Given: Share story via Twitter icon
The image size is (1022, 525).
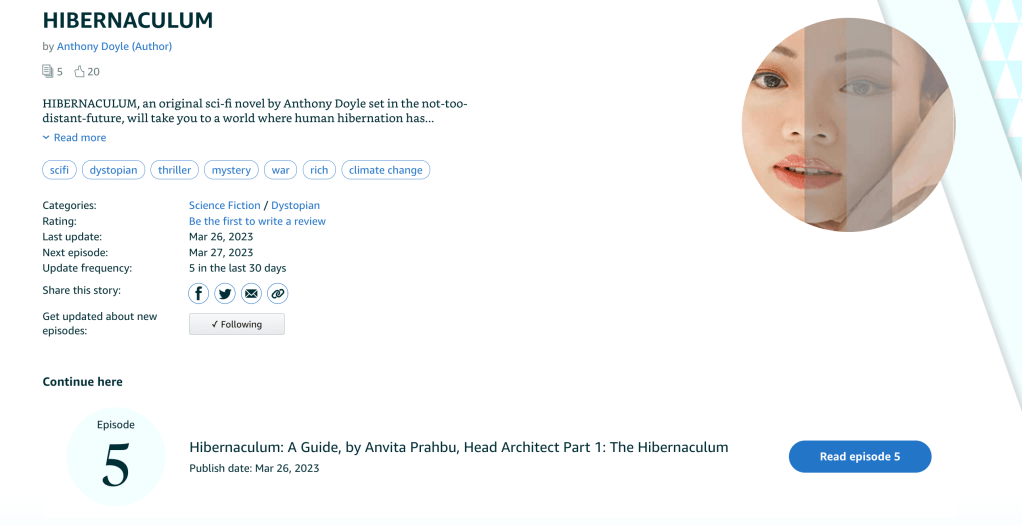Looking at the screenshot, I should tap(225, 293).
